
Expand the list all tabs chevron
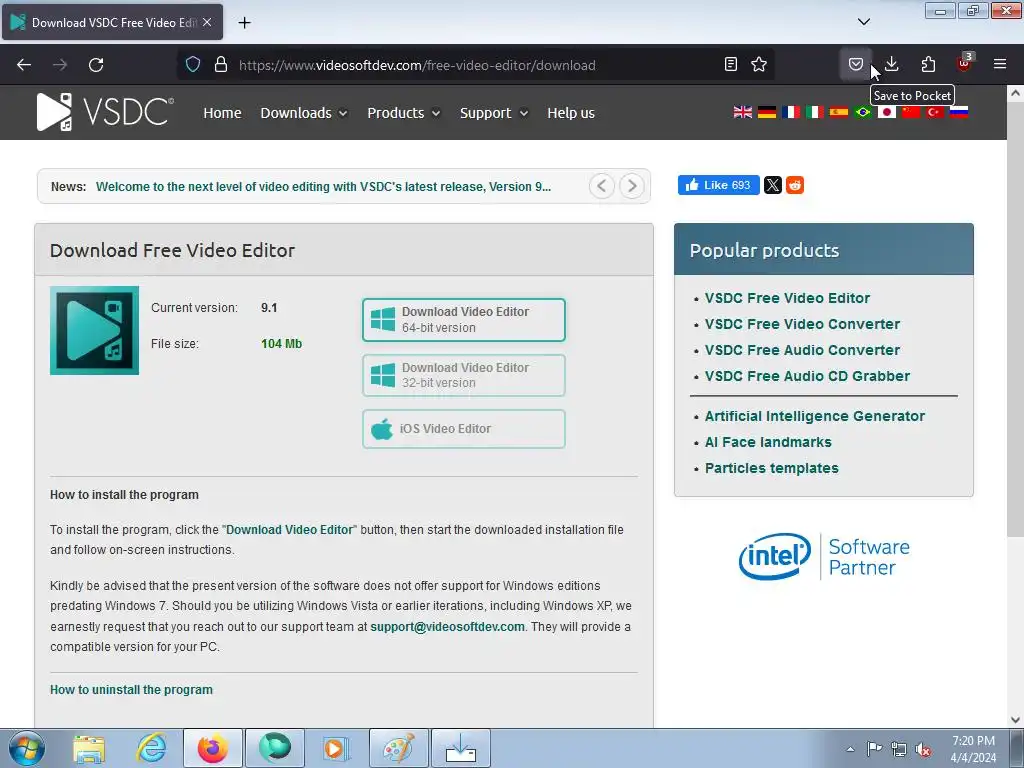point(863,22)
